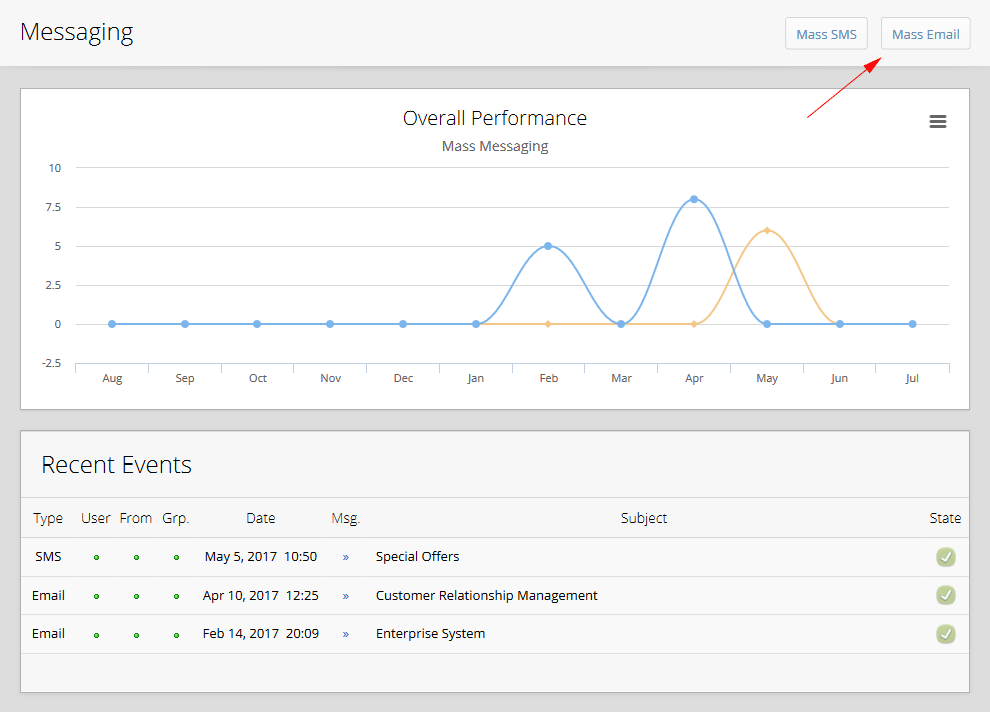Toggle the Grp status dot on the Feb 14 row

pos(175,634)
